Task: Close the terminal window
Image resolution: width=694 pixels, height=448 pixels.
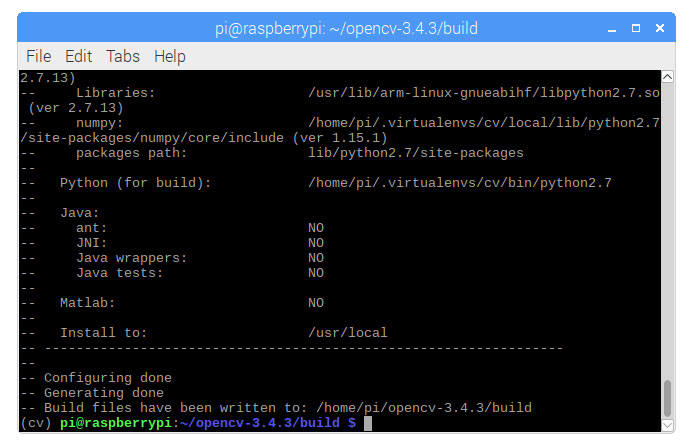Action: 659,28
